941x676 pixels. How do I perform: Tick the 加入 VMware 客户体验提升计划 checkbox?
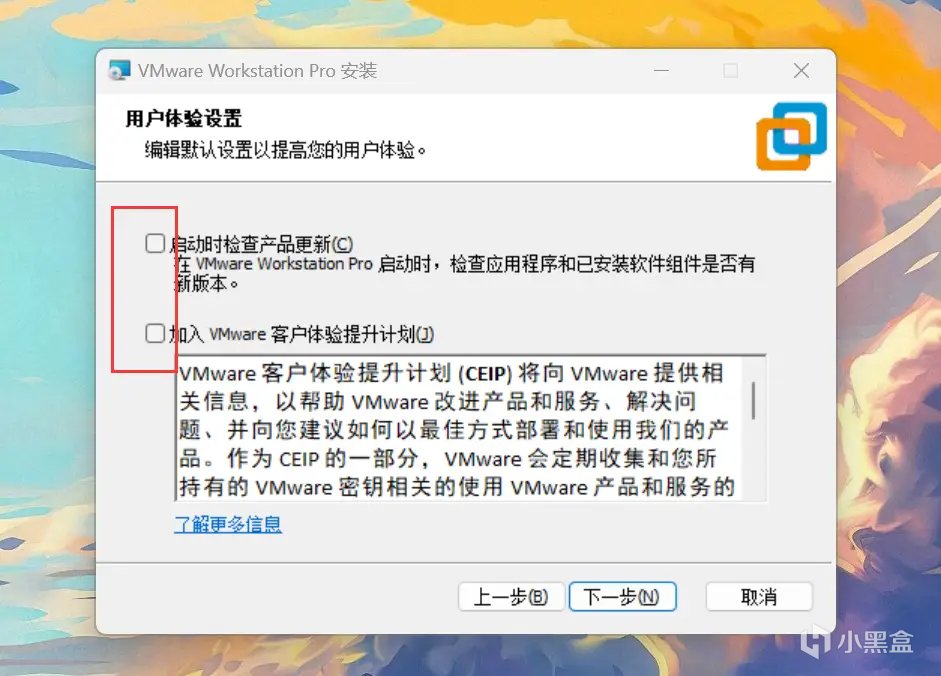(155, 333)
